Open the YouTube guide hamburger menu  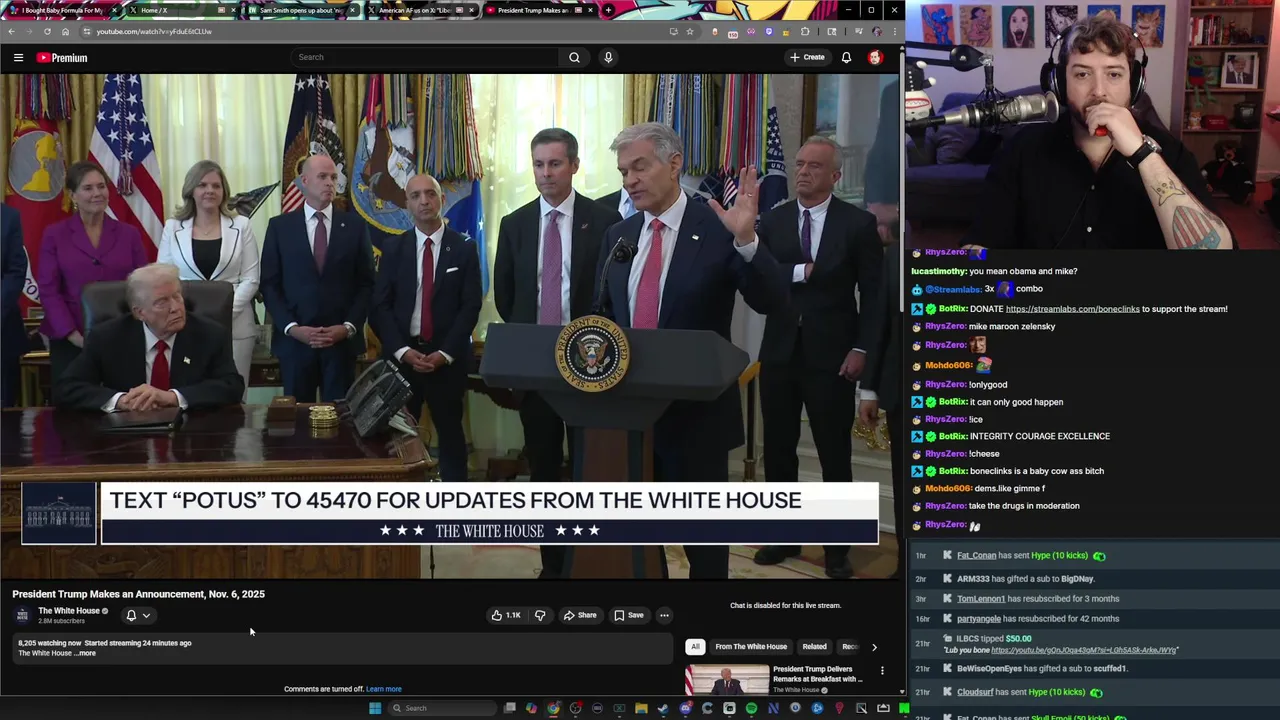click(18, 58)
